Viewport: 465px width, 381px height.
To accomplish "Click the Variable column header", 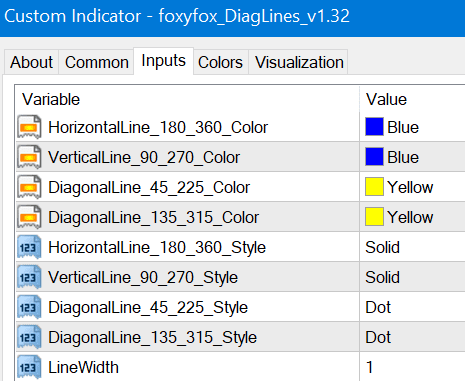I will pos(187,99).
